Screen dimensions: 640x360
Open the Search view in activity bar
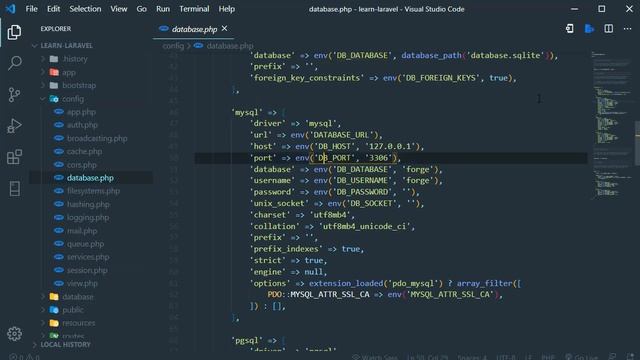pos(14,63)
